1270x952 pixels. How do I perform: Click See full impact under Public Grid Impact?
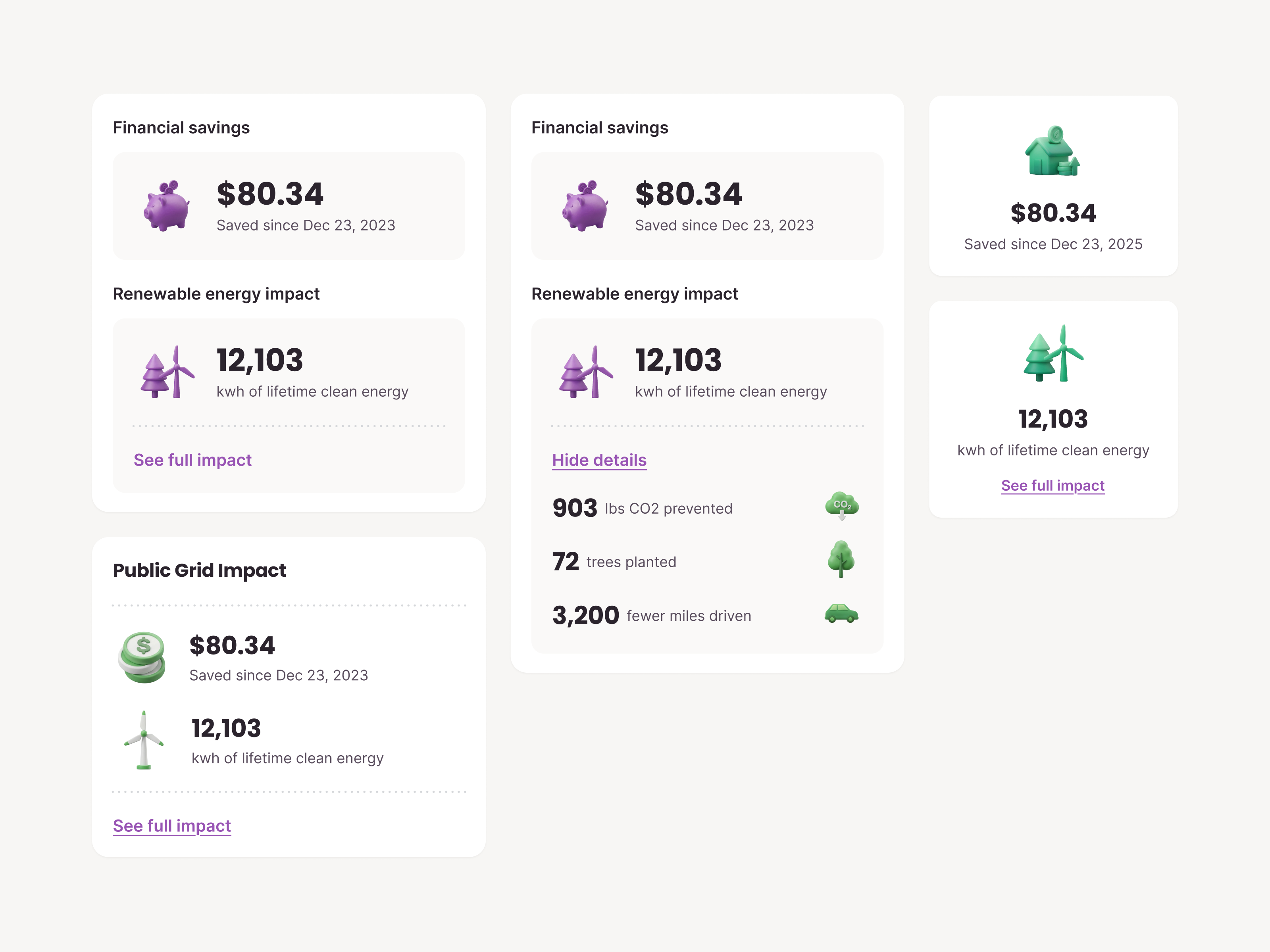[x=172, y=826]
